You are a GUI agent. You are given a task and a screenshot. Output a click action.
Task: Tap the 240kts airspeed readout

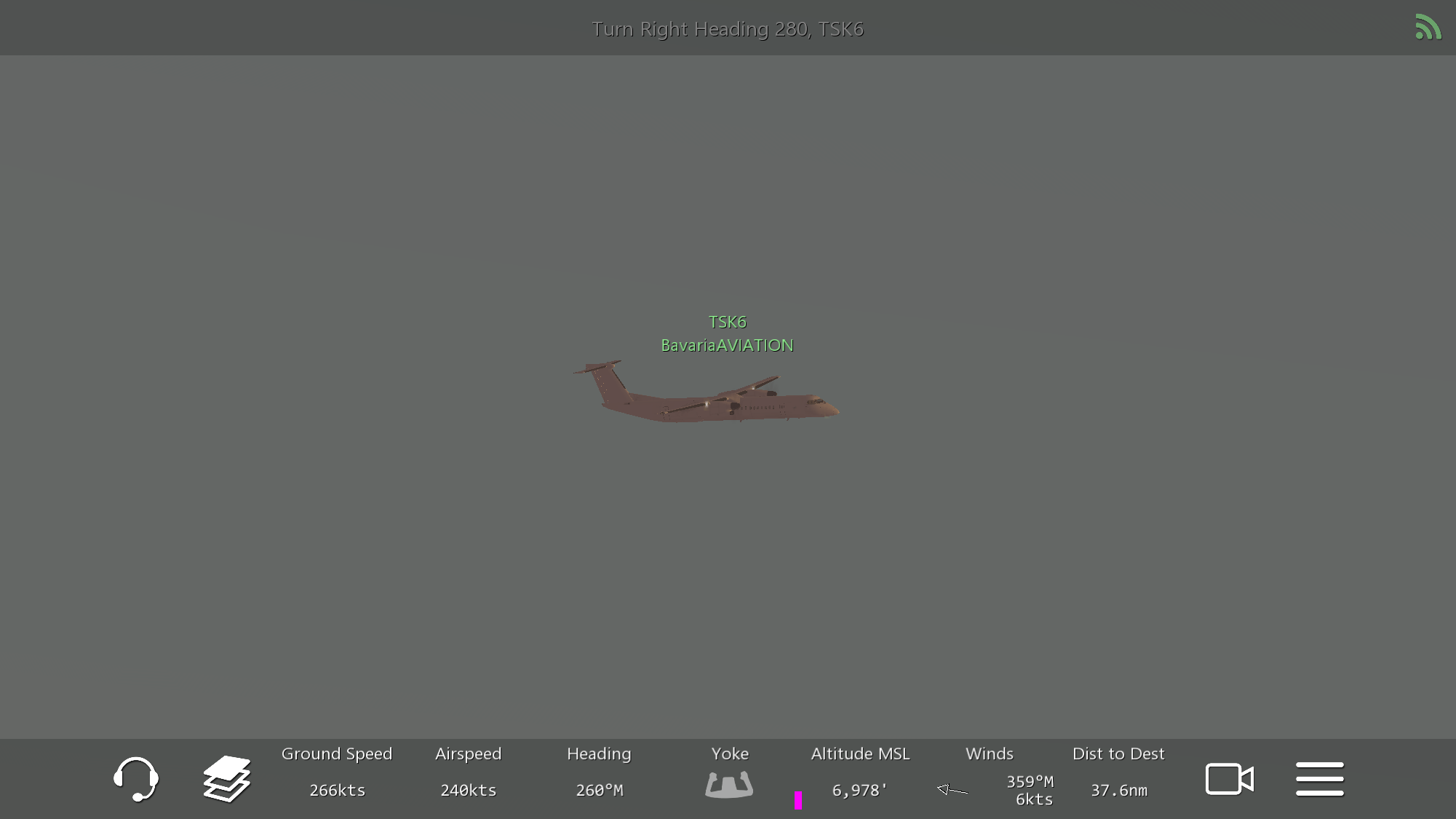[468, 790]
